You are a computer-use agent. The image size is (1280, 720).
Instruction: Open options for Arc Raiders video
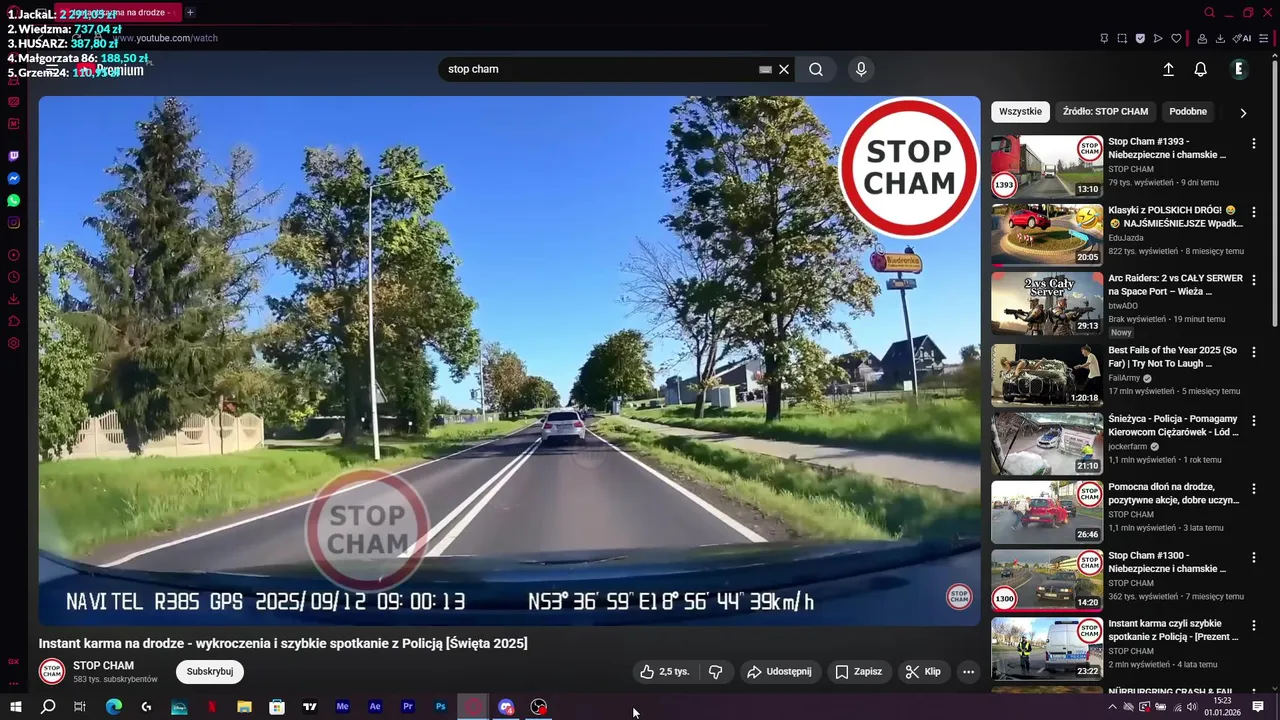tap(1253, 280)
